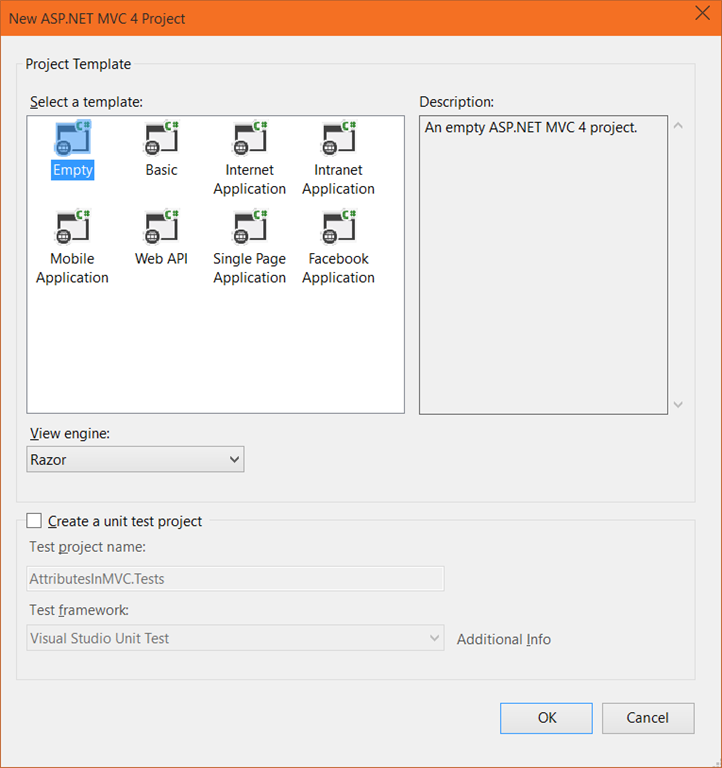Close the New ASP.NET MVC 4 Project dialog

[702, 13]
